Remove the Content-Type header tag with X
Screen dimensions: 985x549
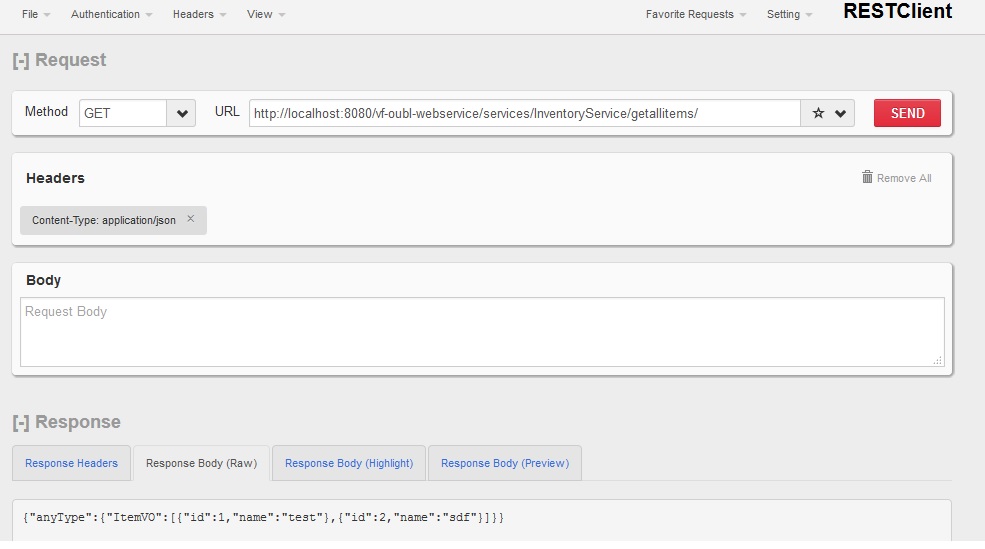(190, 219)
